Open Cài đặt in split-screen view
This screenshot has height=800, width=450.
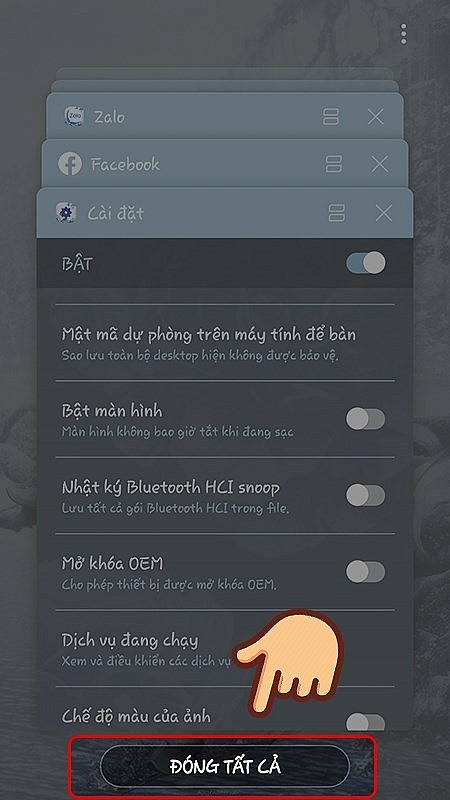tap(337, 213)
